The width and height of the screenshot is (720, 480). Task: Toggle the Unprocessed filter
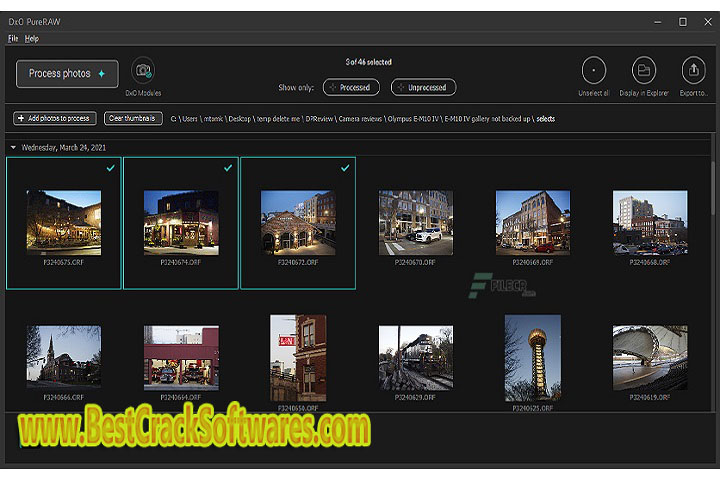[x=423, y=87]
